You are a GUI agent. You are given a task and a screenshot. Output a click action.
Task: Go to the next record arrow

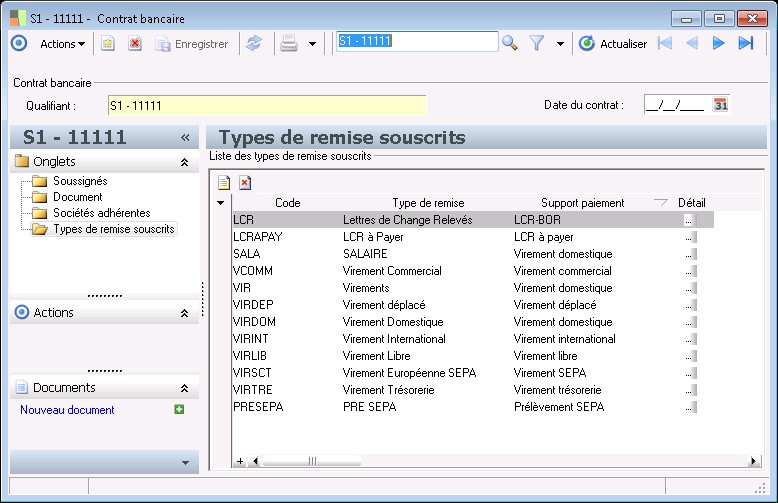tap(718, 43)
